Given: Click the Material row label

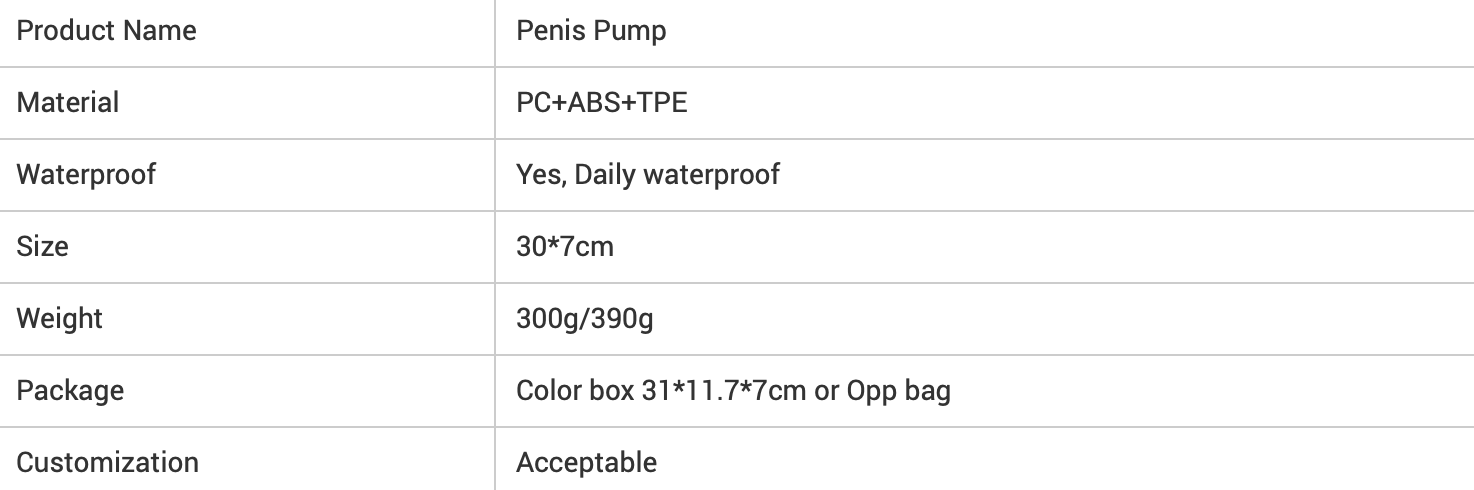Looking at the screenshot, I should tap(68, 102).
